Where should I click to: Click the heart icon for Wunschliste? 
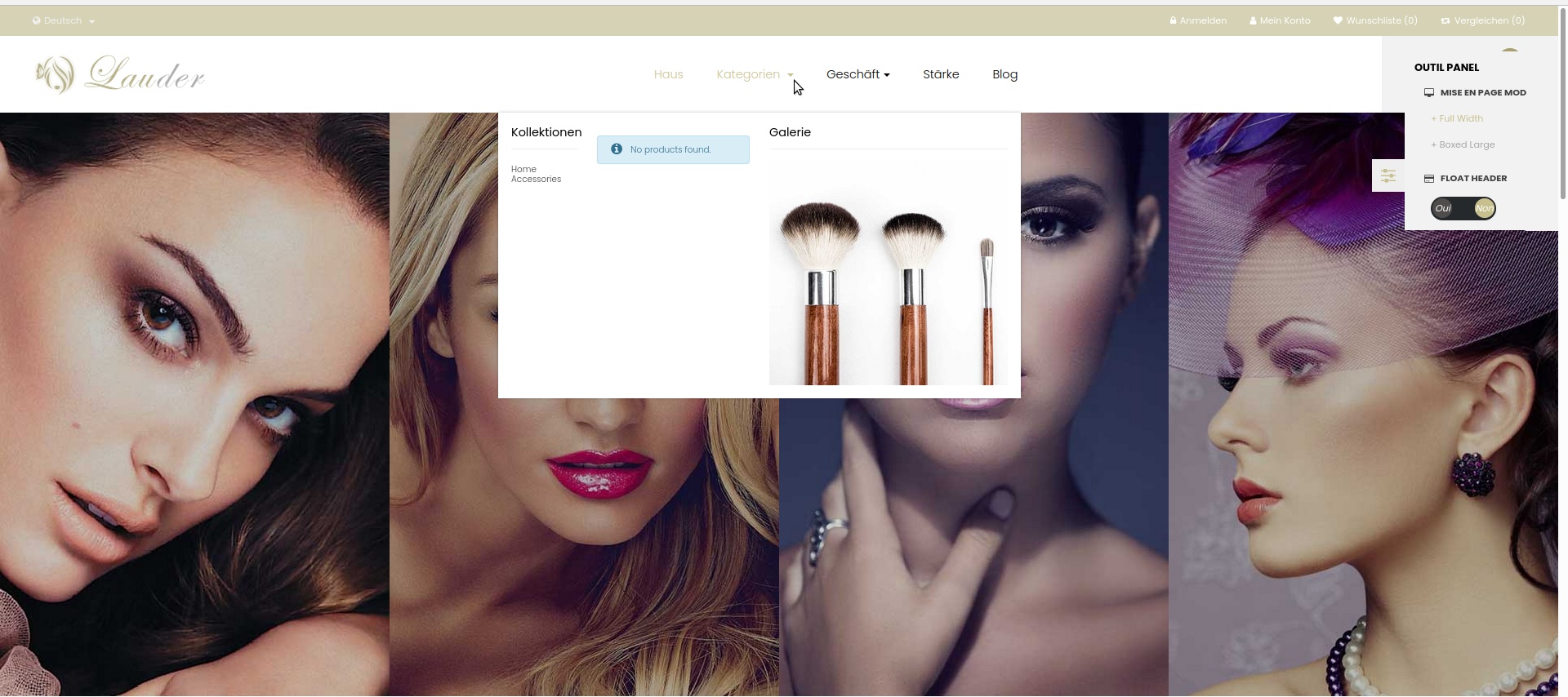point(1338,20)
